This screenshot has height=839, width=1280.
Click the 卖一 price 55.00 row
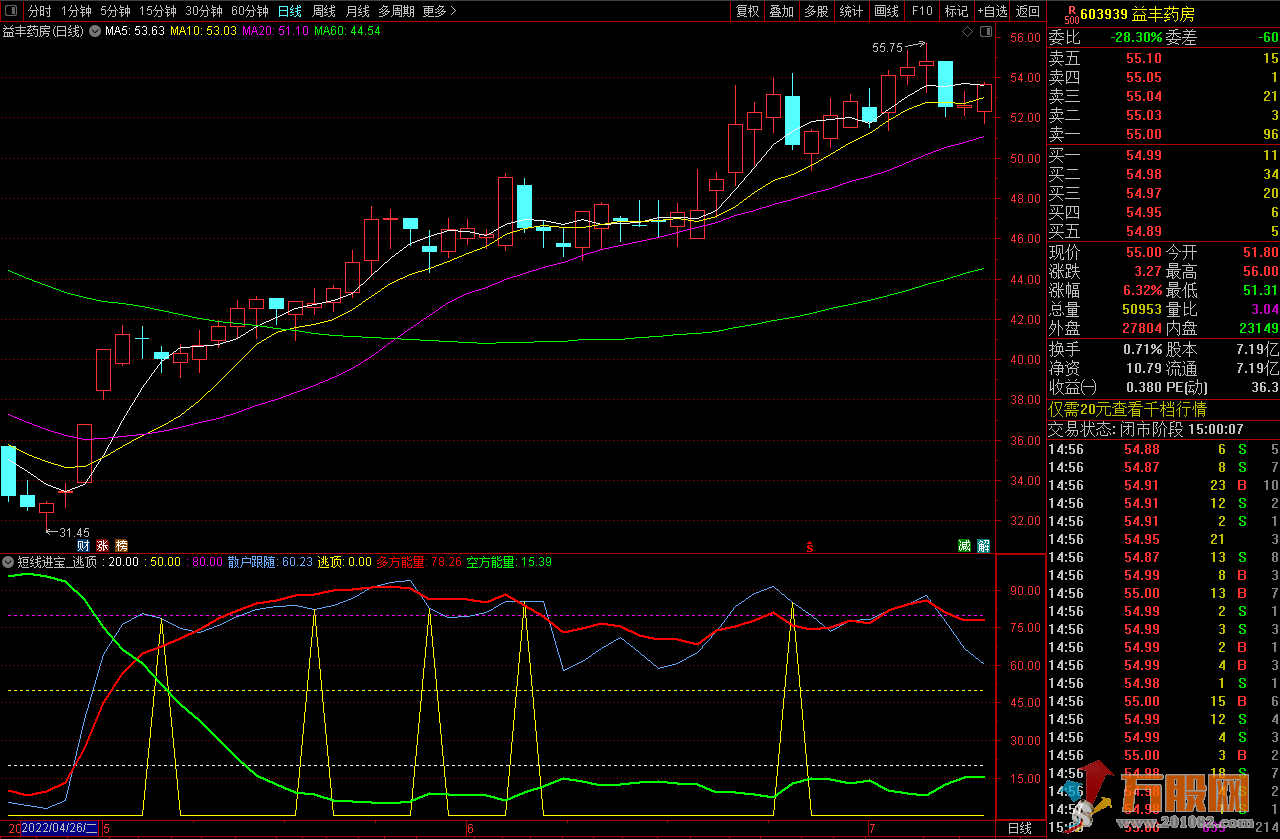(x=1163, y=134)
